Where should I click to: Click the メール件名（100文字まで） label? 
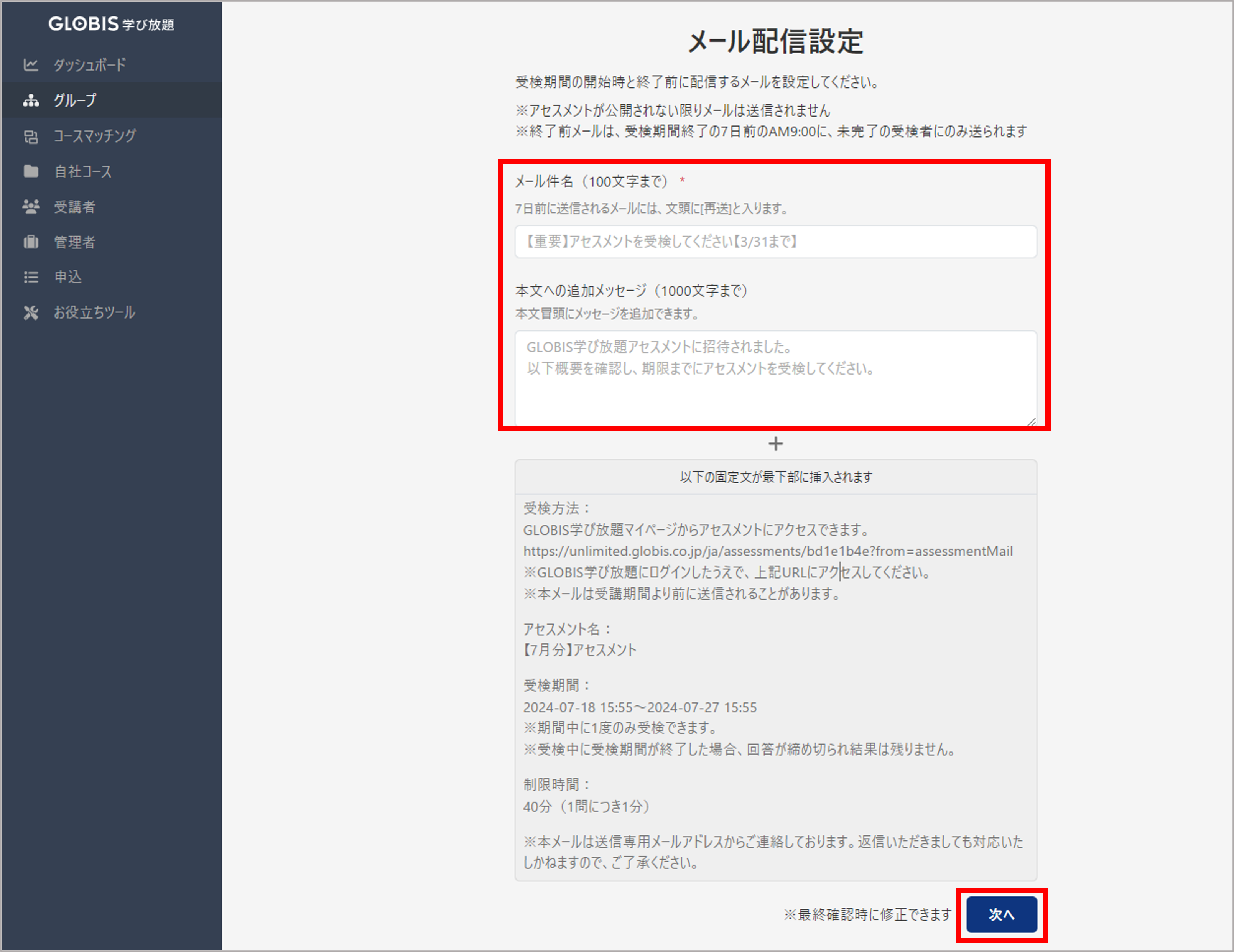[592, 181]
